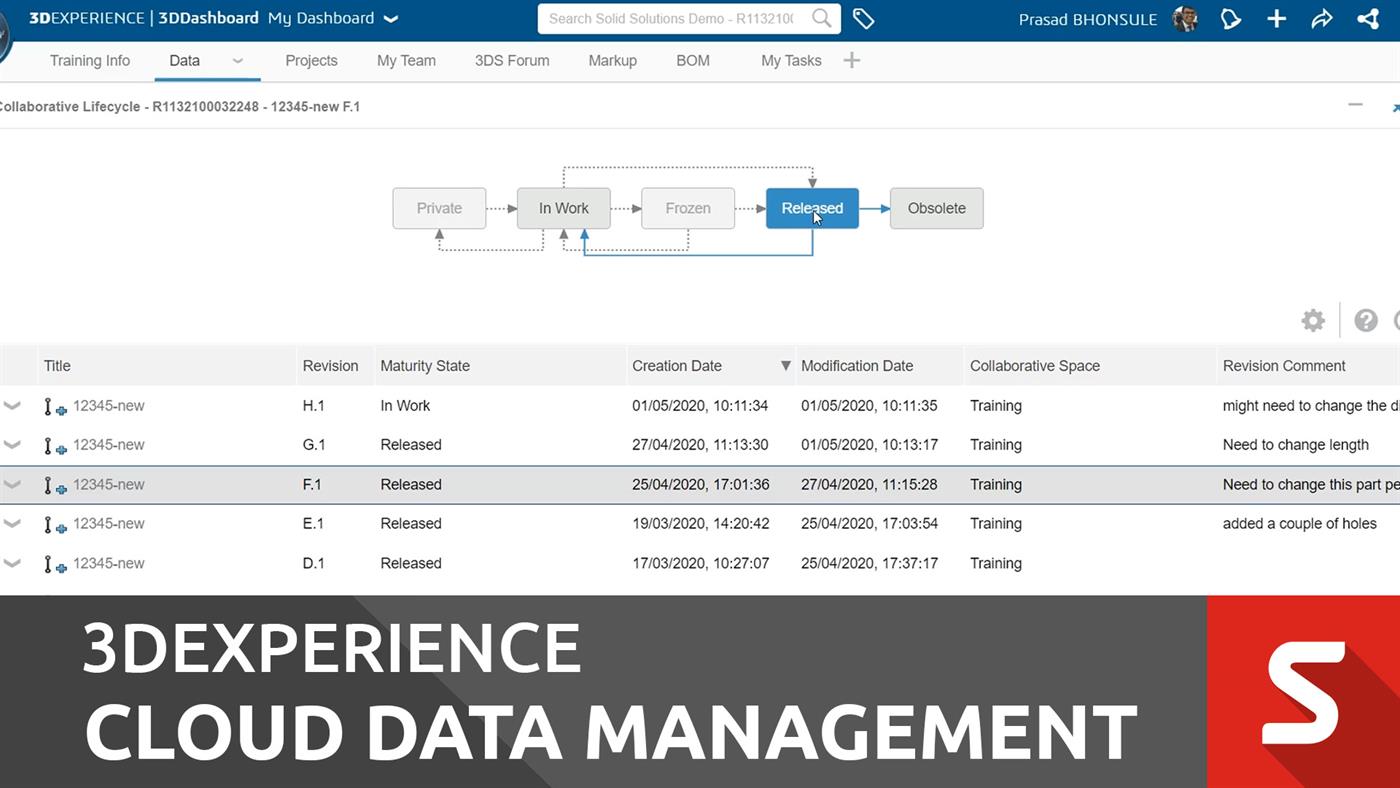The height and width of the screenshot is (788, 1400).
Task: Click the Released lifecycle state button
Action: [x=812, y=208]
